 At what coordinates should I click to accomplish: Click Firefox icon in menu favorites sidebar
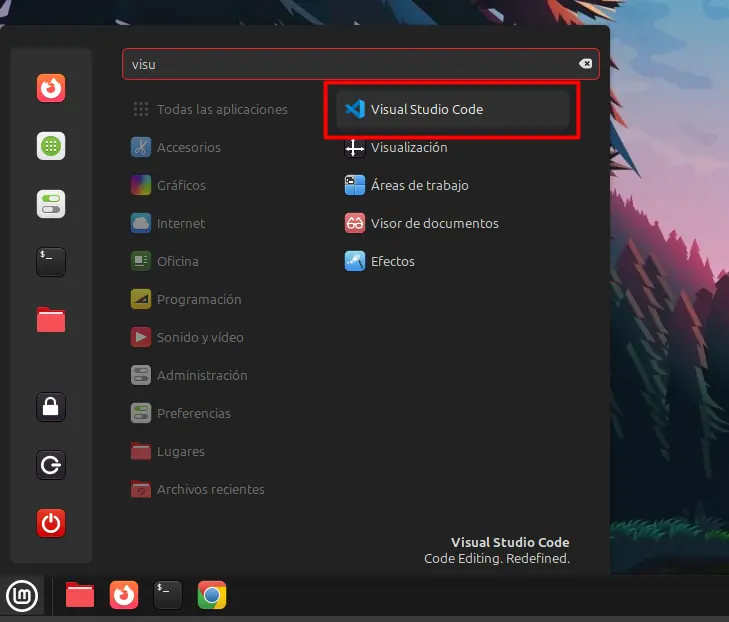tap(51, 90)
